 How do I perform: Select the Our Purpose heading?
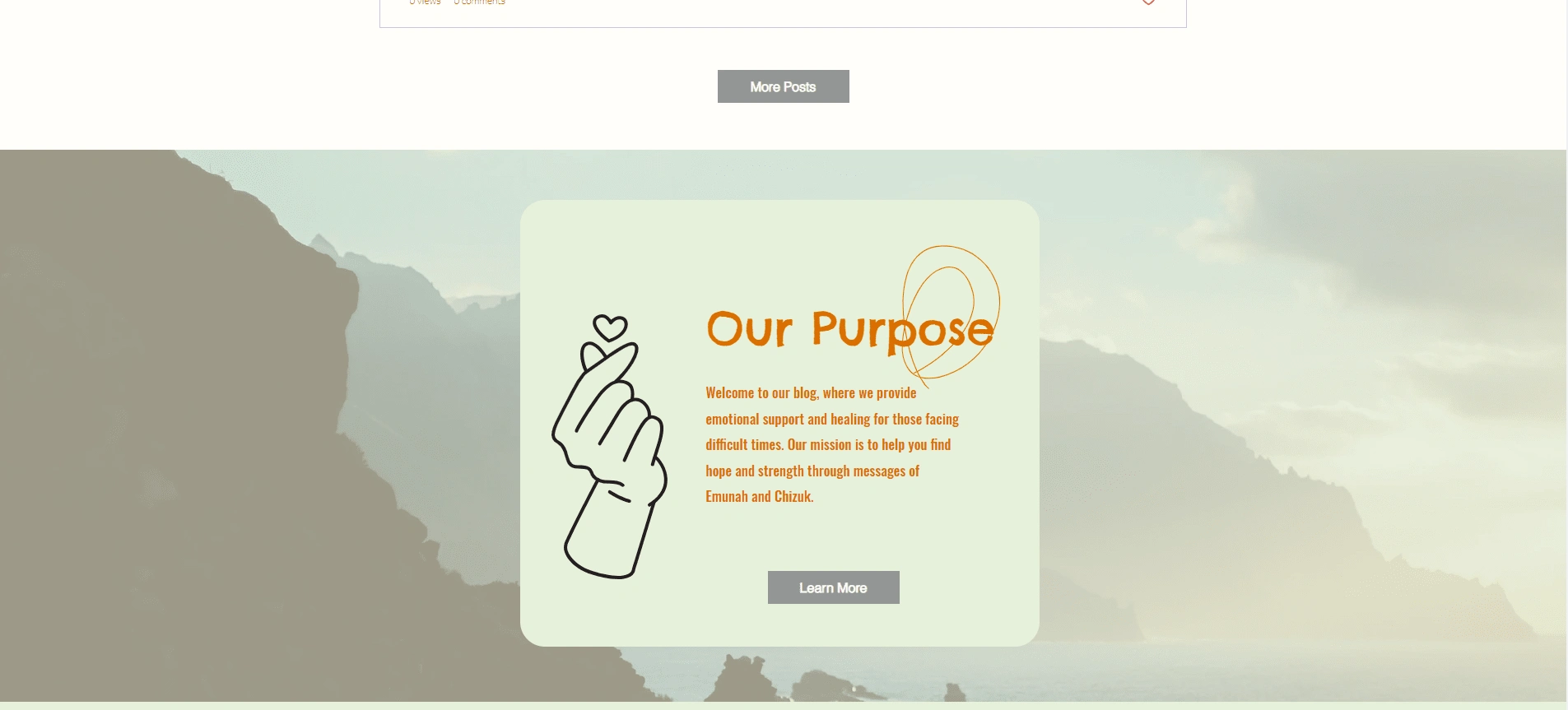point(850,330)
